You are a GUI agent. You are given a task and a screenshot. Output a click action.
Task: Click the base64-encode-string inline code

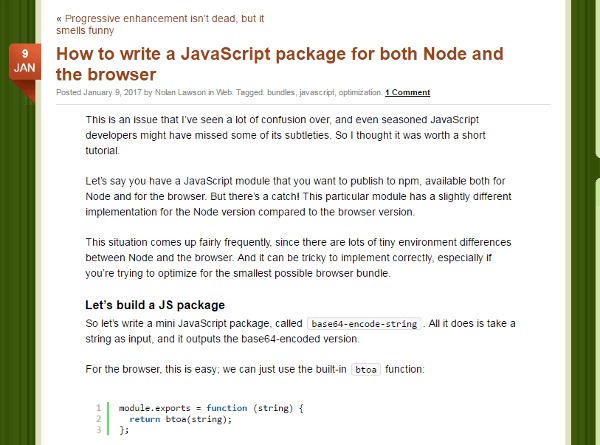coord(365,325)
